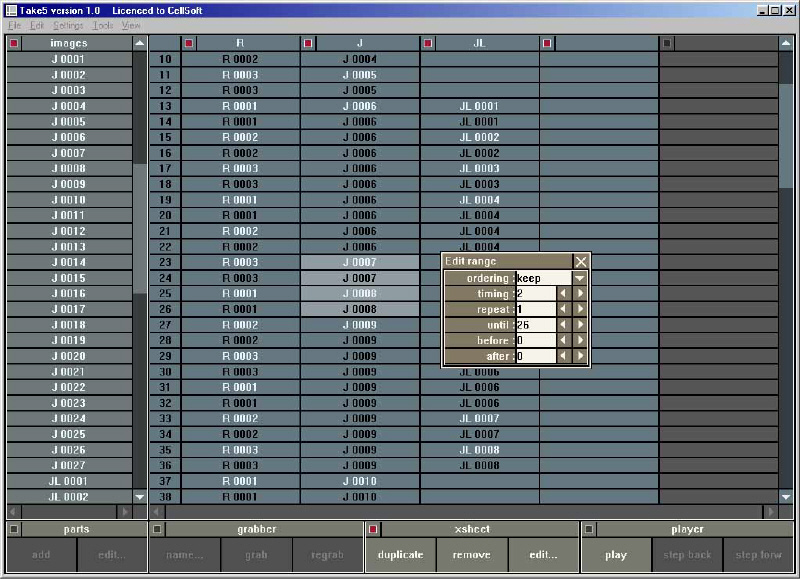Open the Tools menu
The height and width of the screenshot is (579, 800).
pos(103,25)
